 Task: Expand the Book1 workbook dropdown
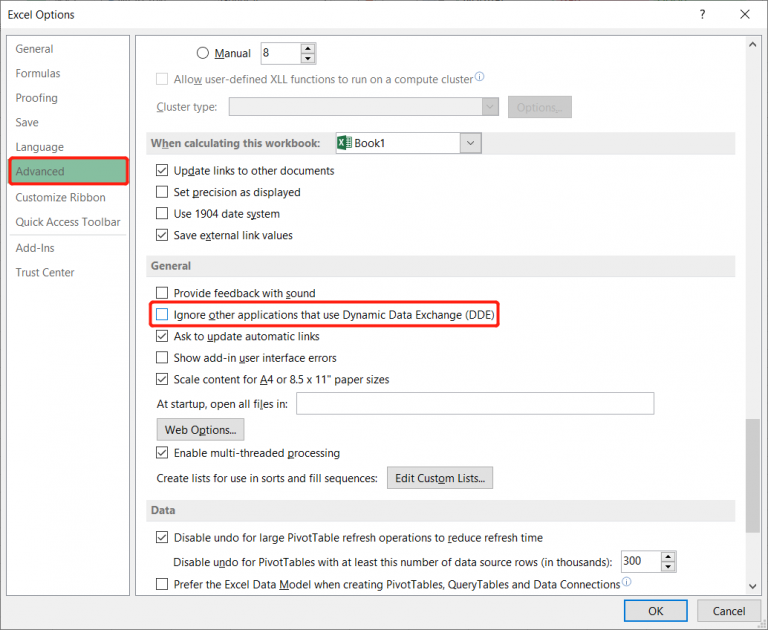coord(471,143)
